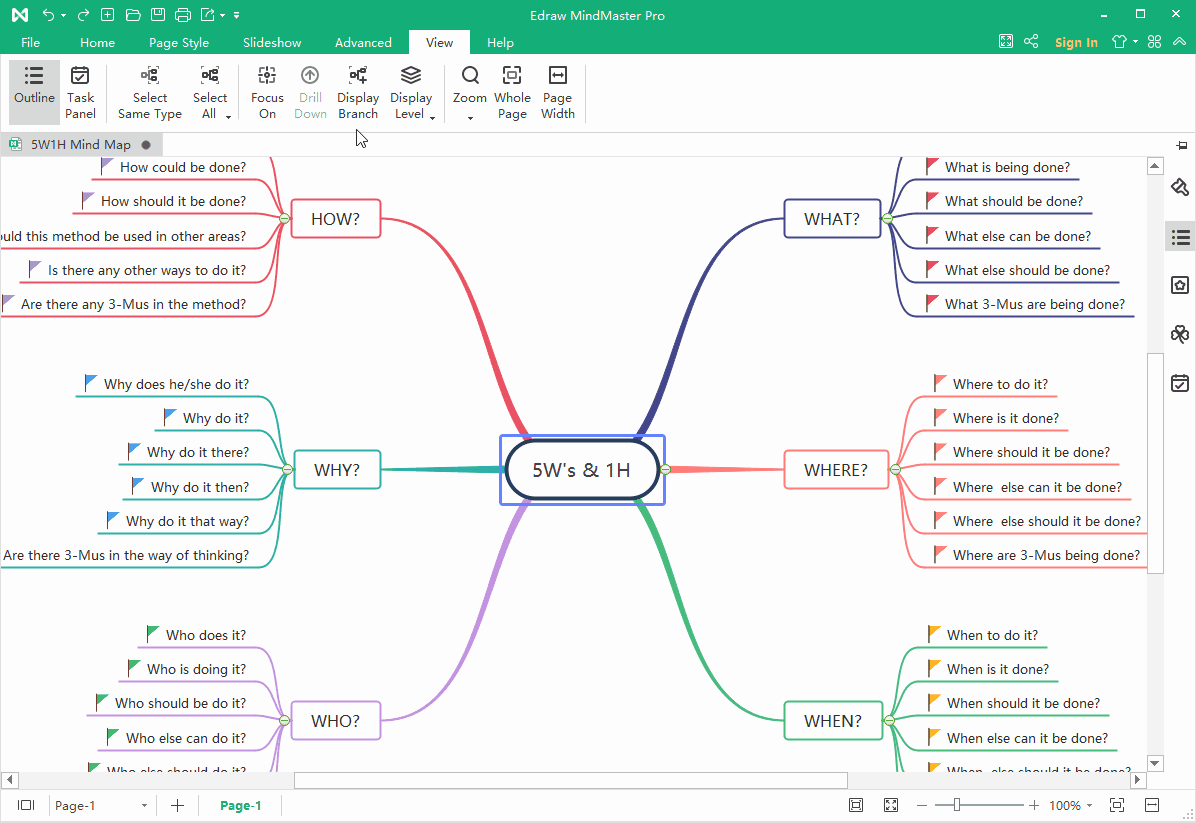
Task: Click the Sign In link
Action: coord(1076,42)
